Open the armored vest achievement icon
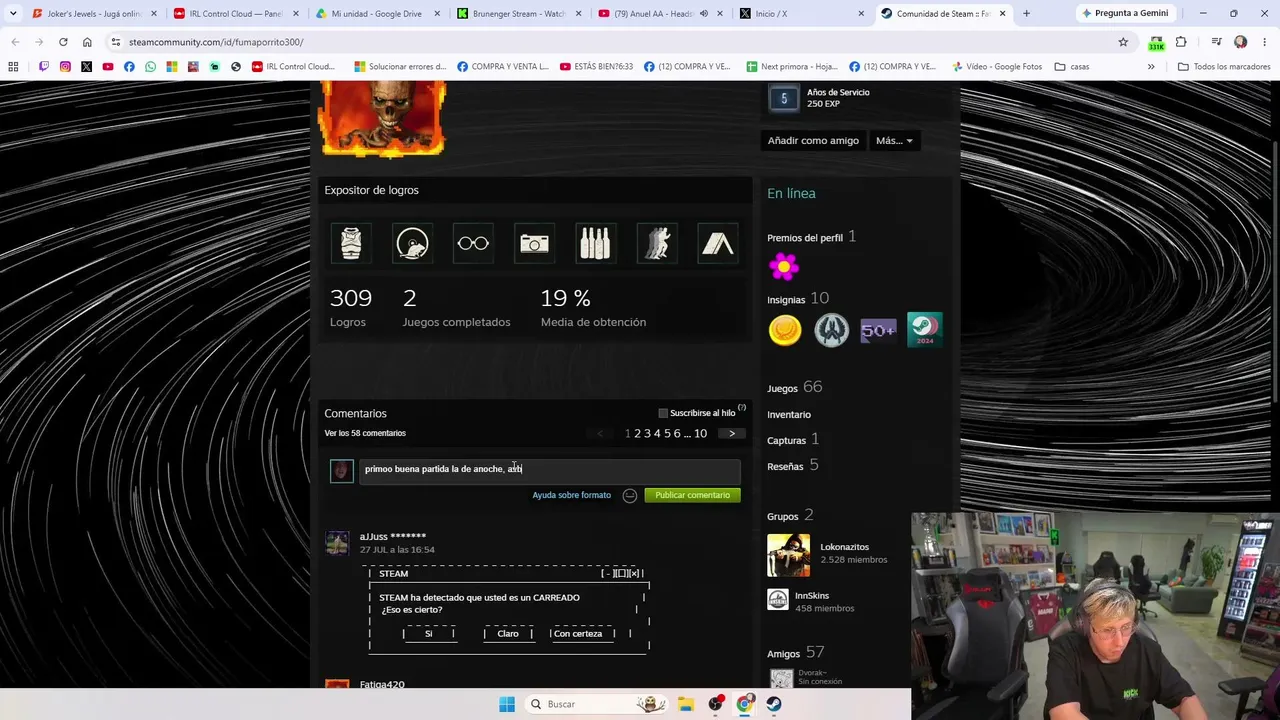Image resolution: width=1280 pixels, height=720 pixels. (x=351, y=243)
